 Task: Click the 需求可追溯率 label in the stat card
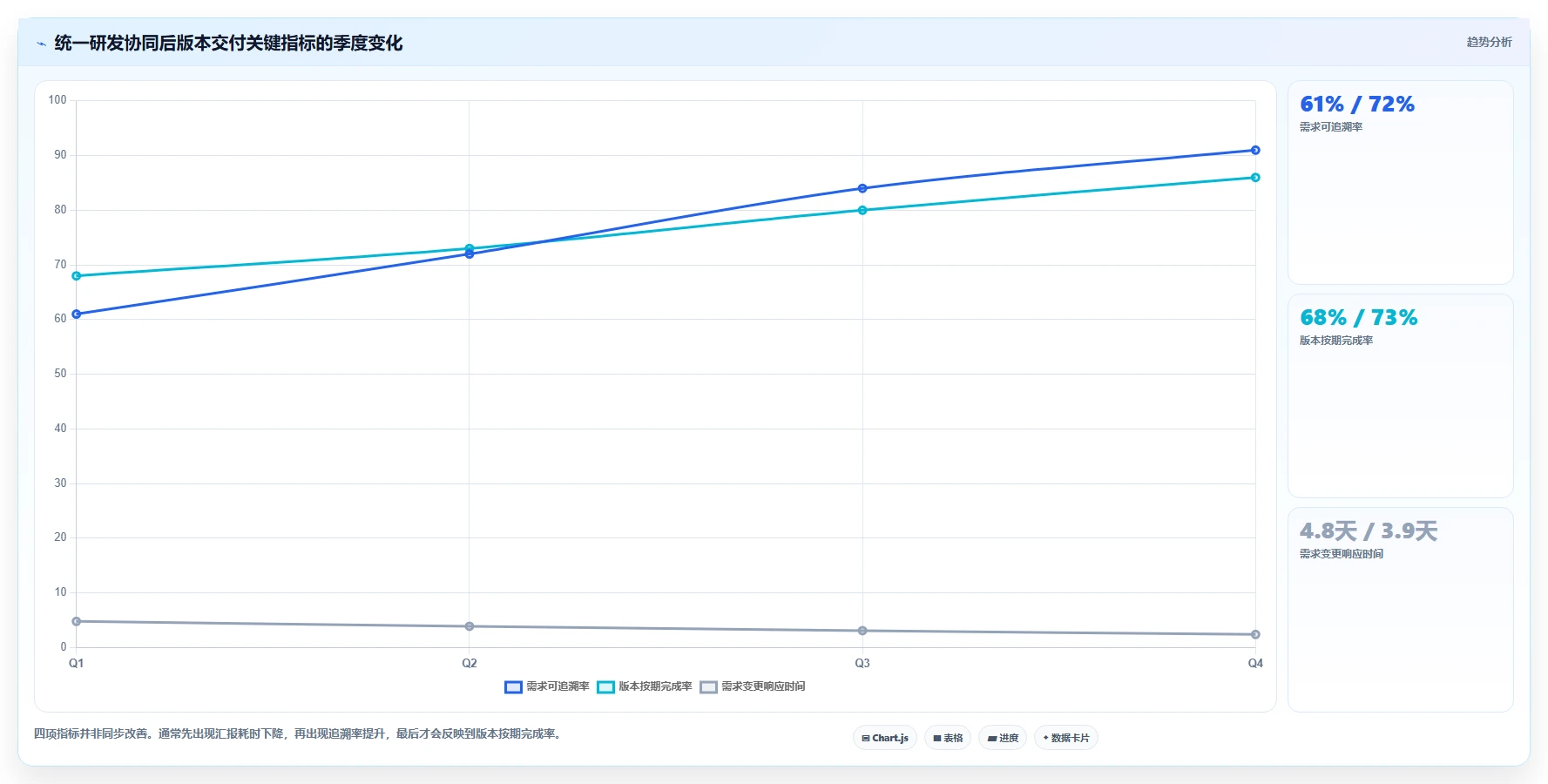pos(1331,127)
